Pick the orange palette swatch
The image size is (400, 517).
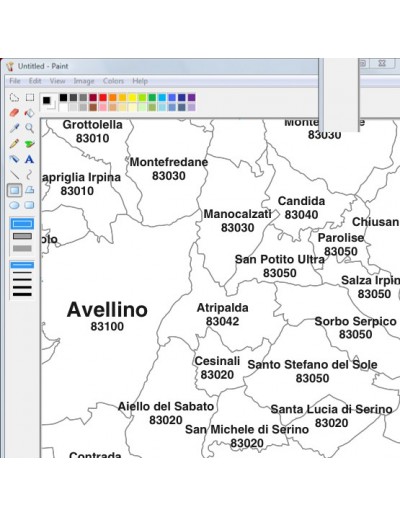pos(113,97)
